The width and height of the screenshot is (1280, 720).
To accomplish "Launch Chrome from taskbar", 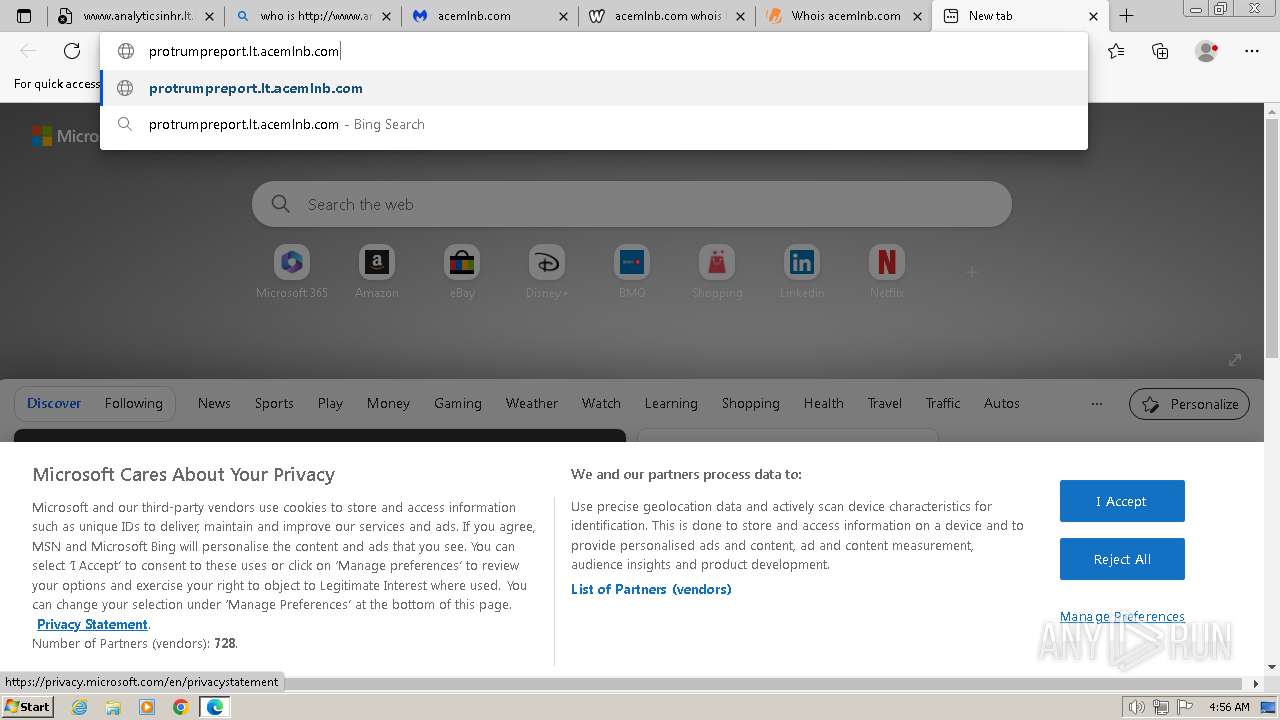I will (181, 707).
